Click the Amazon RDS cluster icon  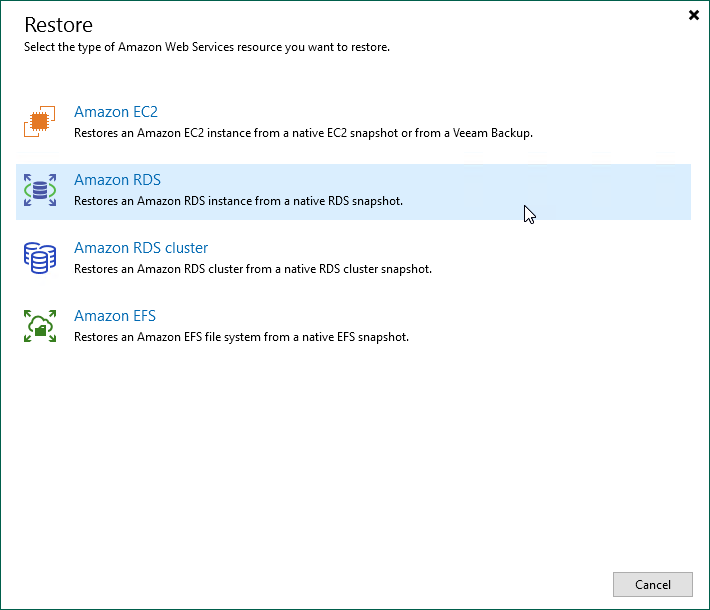40,258
